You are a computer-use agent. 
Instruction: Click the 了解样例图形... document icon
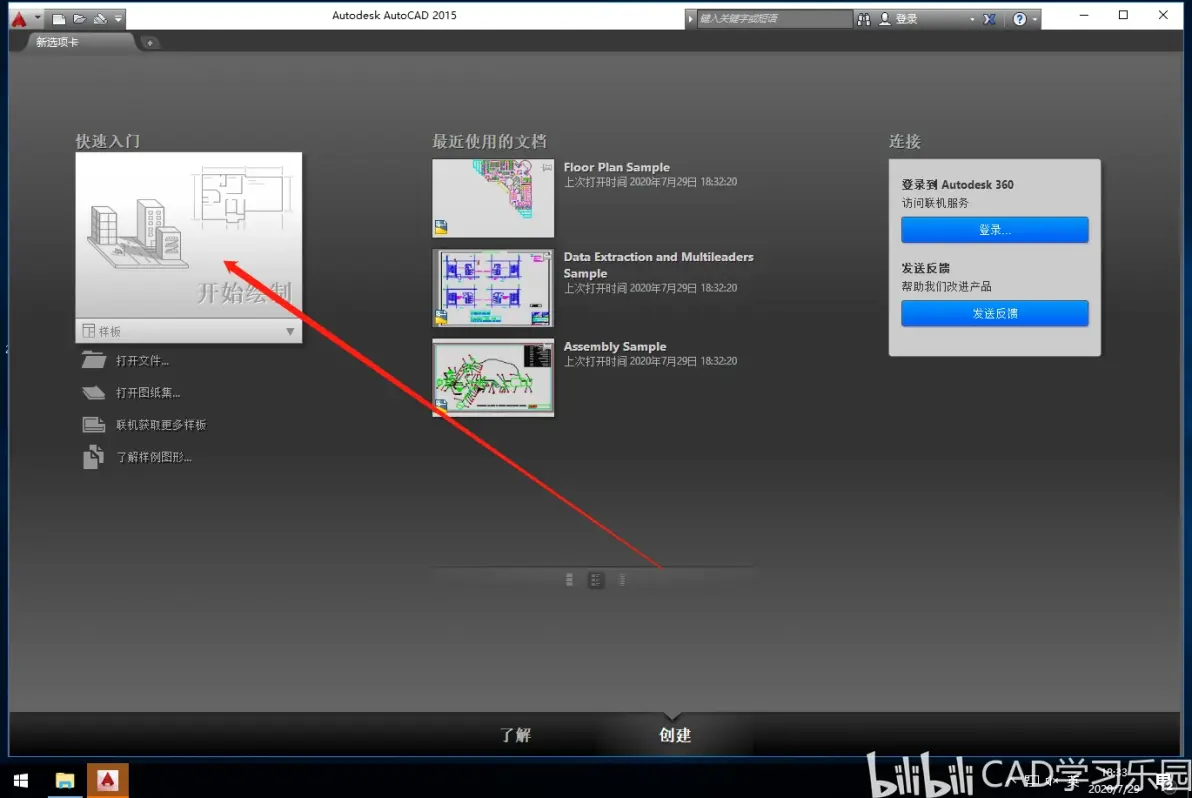(94, 457)
